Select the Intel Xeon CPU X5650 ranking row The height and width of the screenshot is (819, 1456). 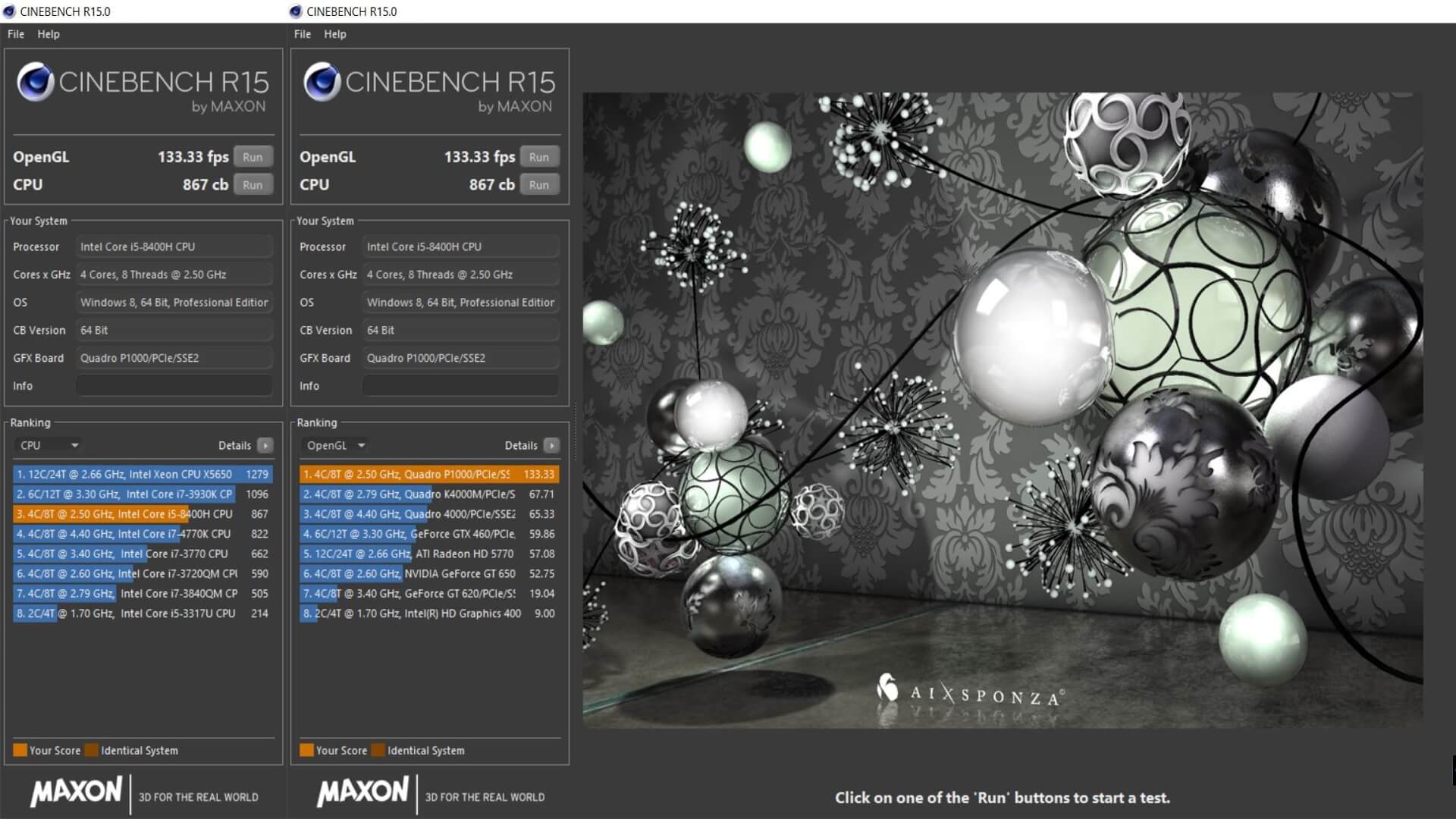[143, 474]
